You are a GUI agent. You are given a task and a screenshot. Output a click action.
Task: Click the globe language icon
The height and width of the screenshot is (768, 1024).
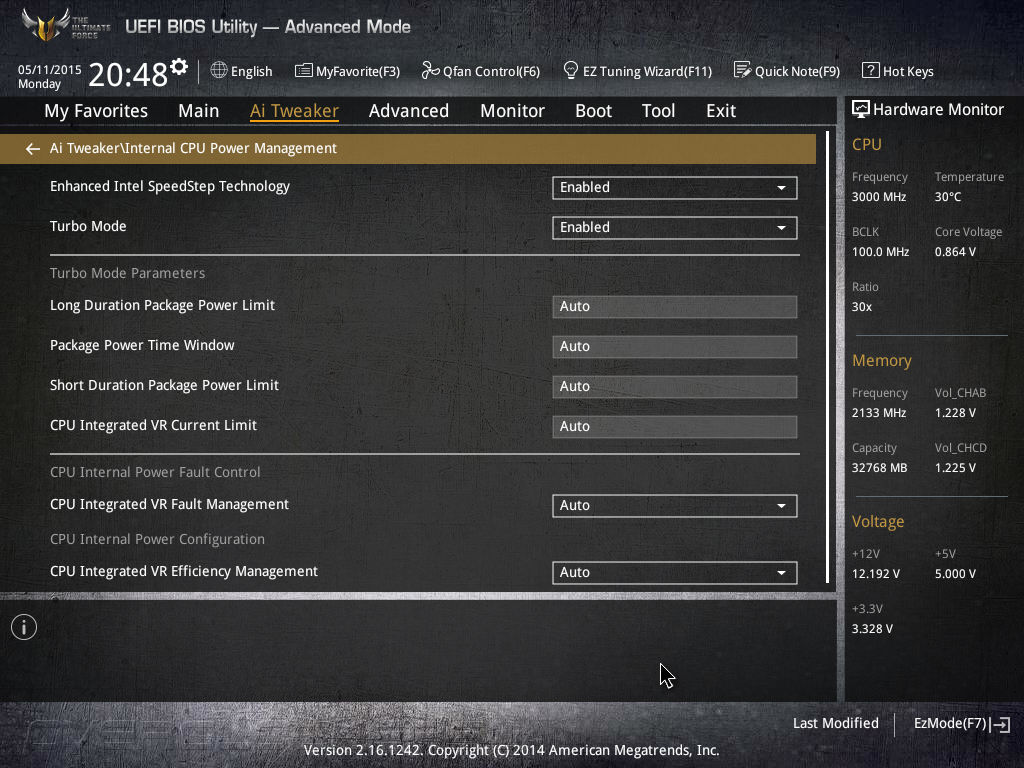click(x=219, y=70)
